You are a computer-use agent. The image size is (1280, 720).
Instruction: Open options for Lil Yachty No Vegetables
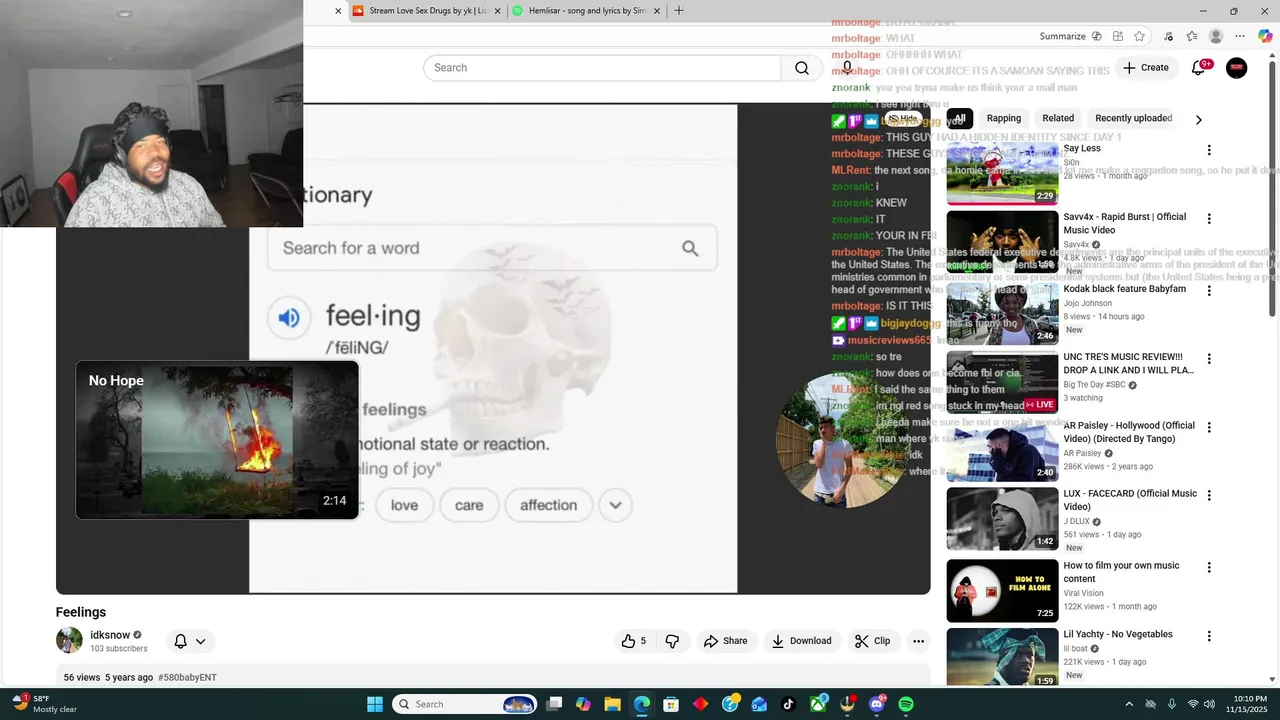click(x=1209, y=636)
